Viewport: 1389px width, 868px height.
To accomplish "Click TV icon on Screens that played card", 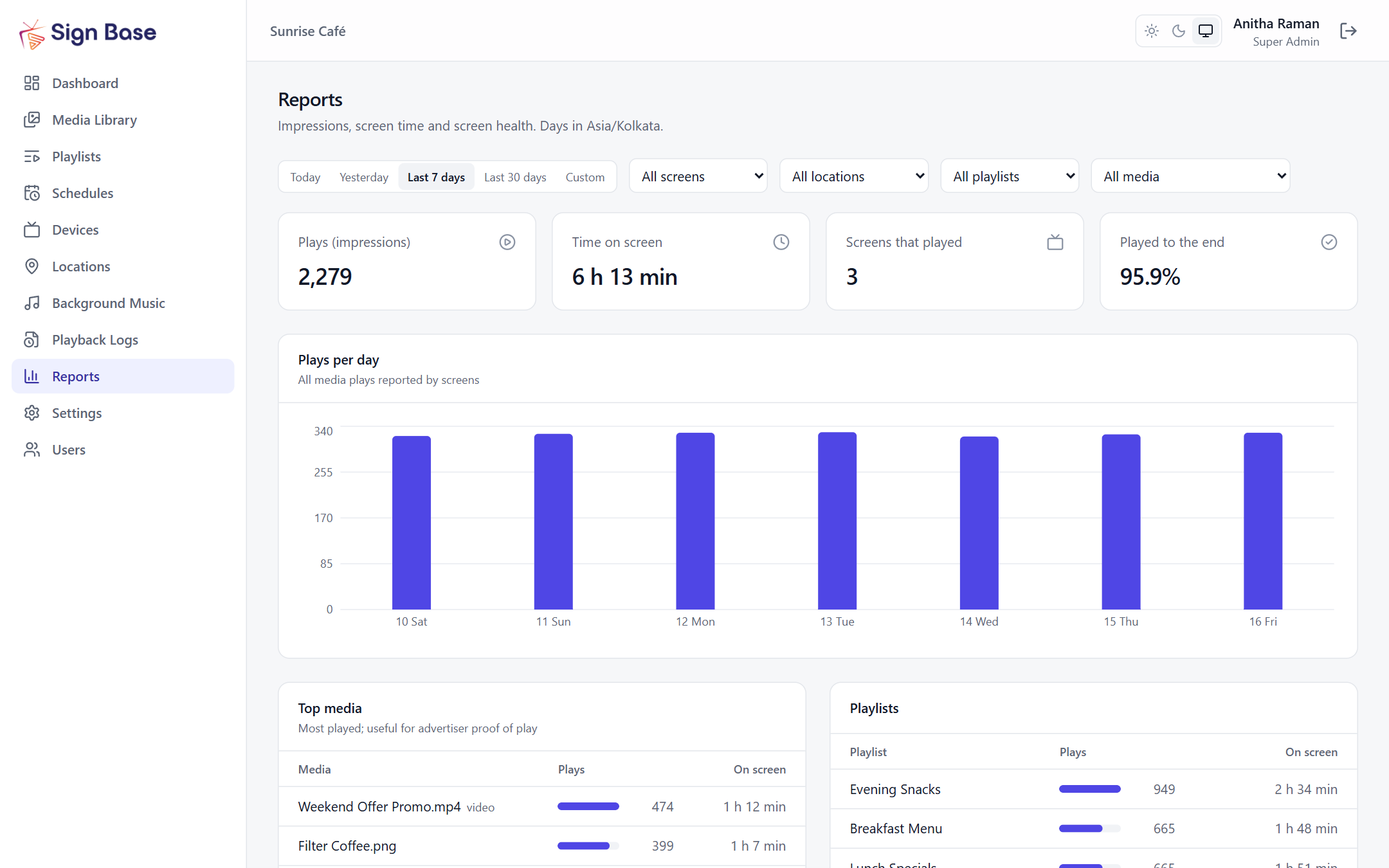I will tap(1055, 242).
